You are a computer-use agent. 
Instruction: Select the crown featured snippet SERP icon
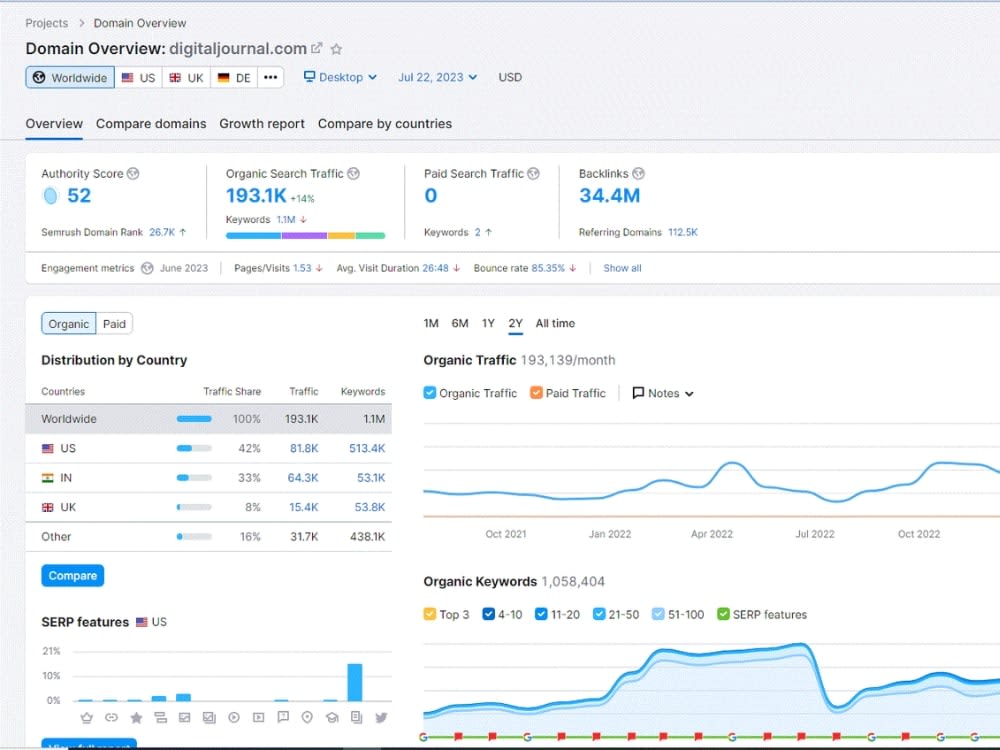click(x=87, y=717)
